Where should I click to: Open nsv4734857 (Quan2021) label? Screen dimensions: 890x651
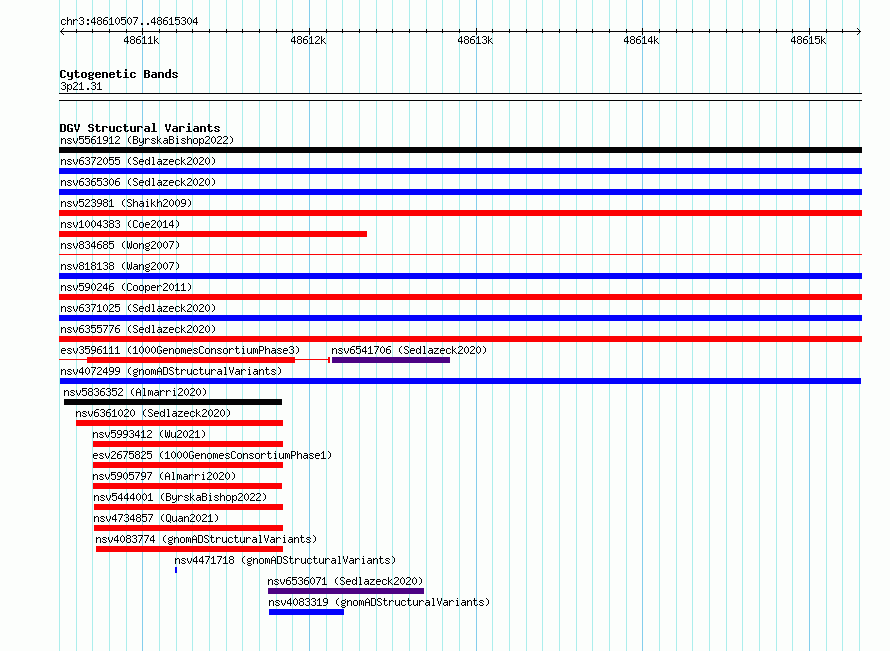(156, 518)
